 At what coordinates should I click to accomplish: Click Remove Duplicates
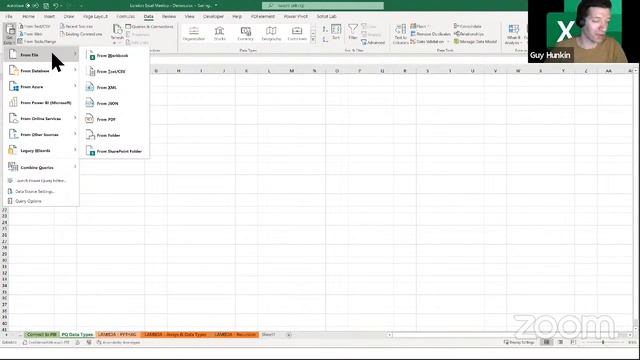click(430, 34)
